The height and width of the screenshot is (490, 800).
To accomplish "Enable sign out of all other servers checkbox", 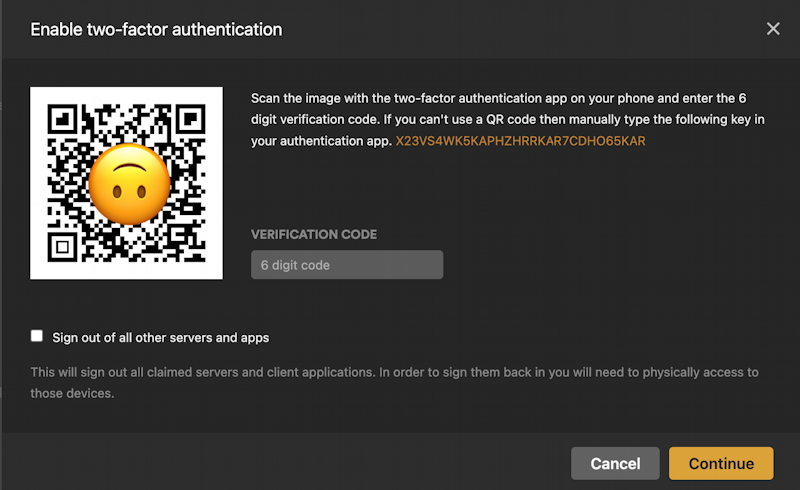I will coord(37,337).
